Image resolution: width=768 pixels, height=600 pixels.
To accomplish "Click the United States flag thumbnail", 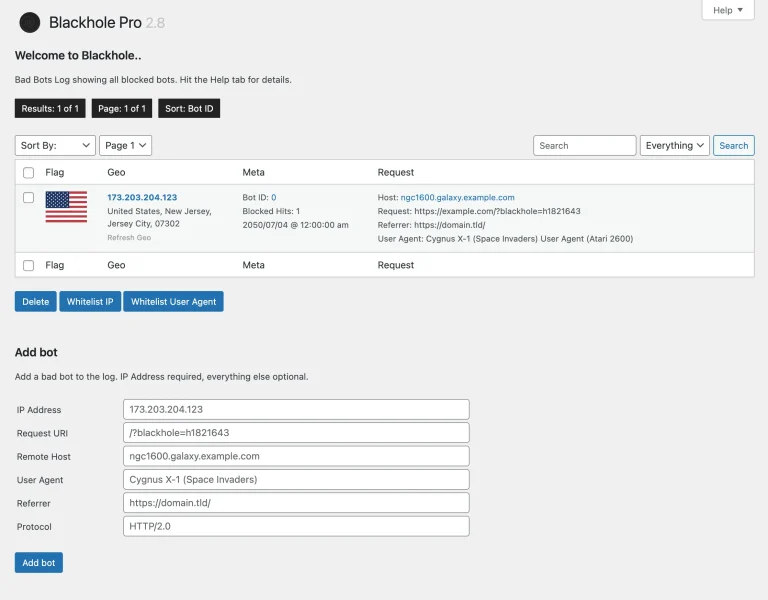I will coord(66,207).
